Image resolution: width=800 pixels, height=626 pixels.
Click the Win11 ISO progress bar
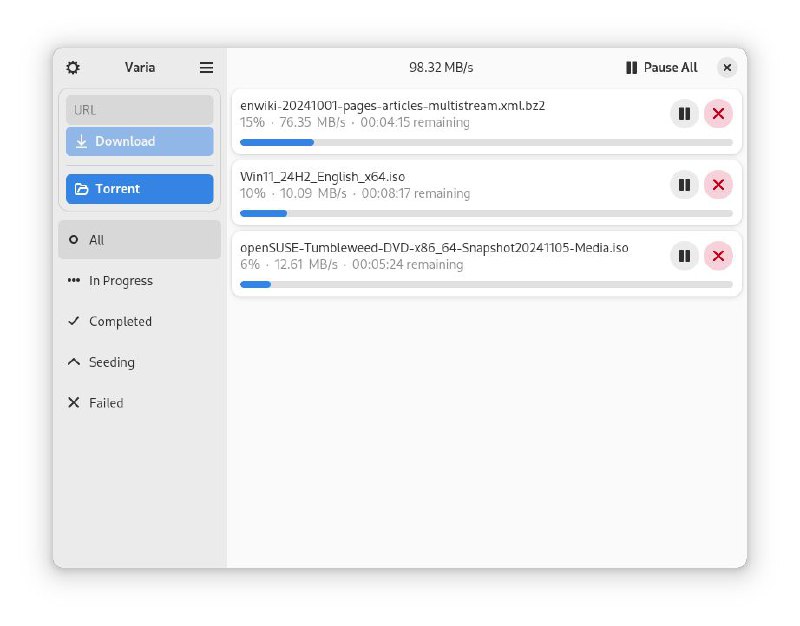tap(487, 213)
